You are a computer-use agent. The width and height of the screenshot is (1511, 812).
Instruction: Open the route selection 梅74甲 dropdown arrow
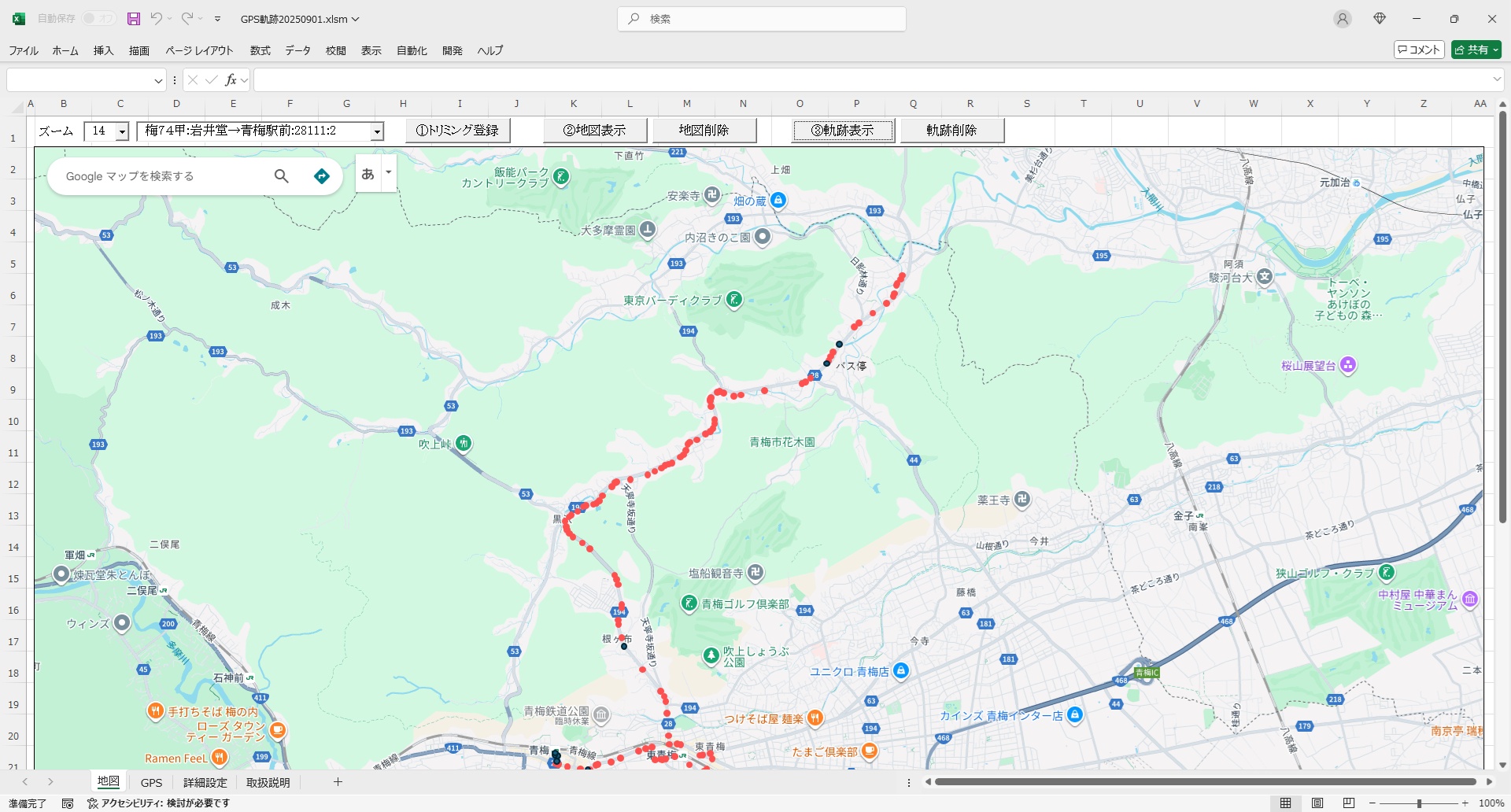coord(377,131)
